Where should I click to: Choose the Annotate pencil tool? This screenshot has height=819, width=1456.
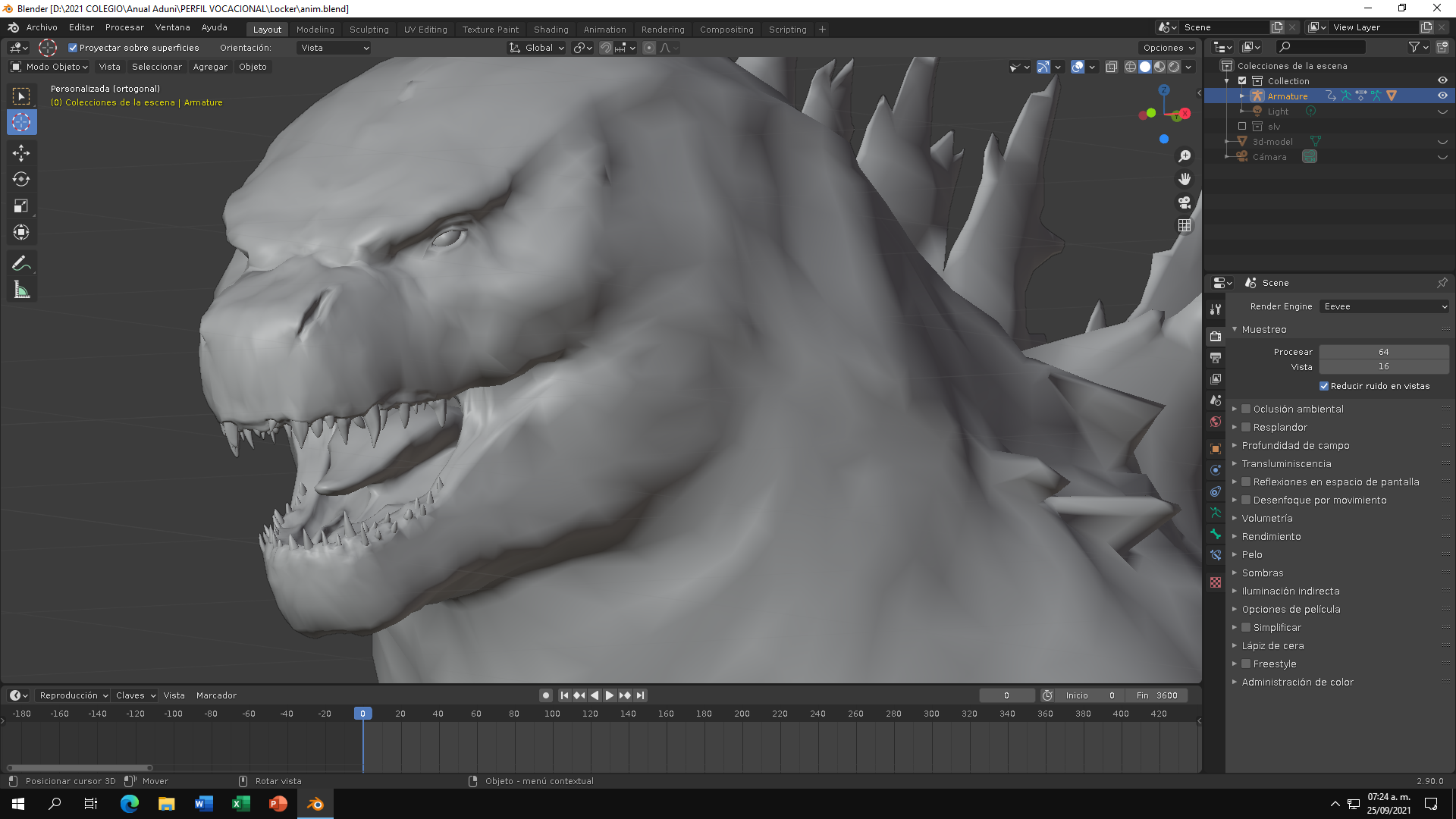(21, 264)
